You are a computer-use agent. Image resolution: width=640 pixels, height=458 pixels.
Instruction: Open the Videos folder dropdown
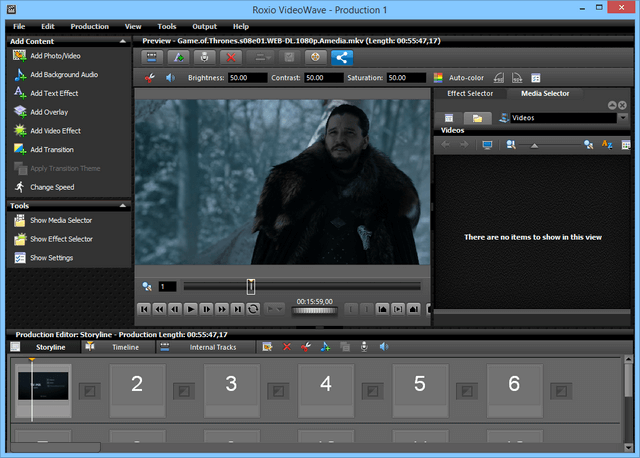click(x=622, y=118)
